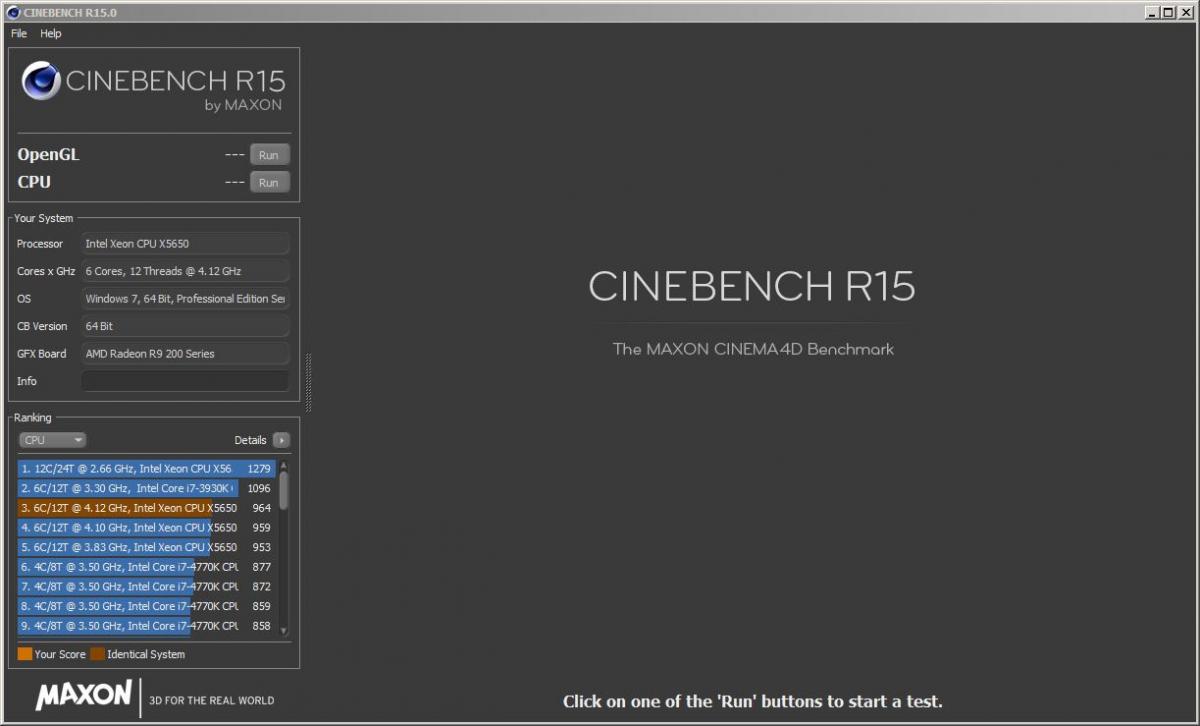Click the Cinebench title bar app icon

click(12, 11)
